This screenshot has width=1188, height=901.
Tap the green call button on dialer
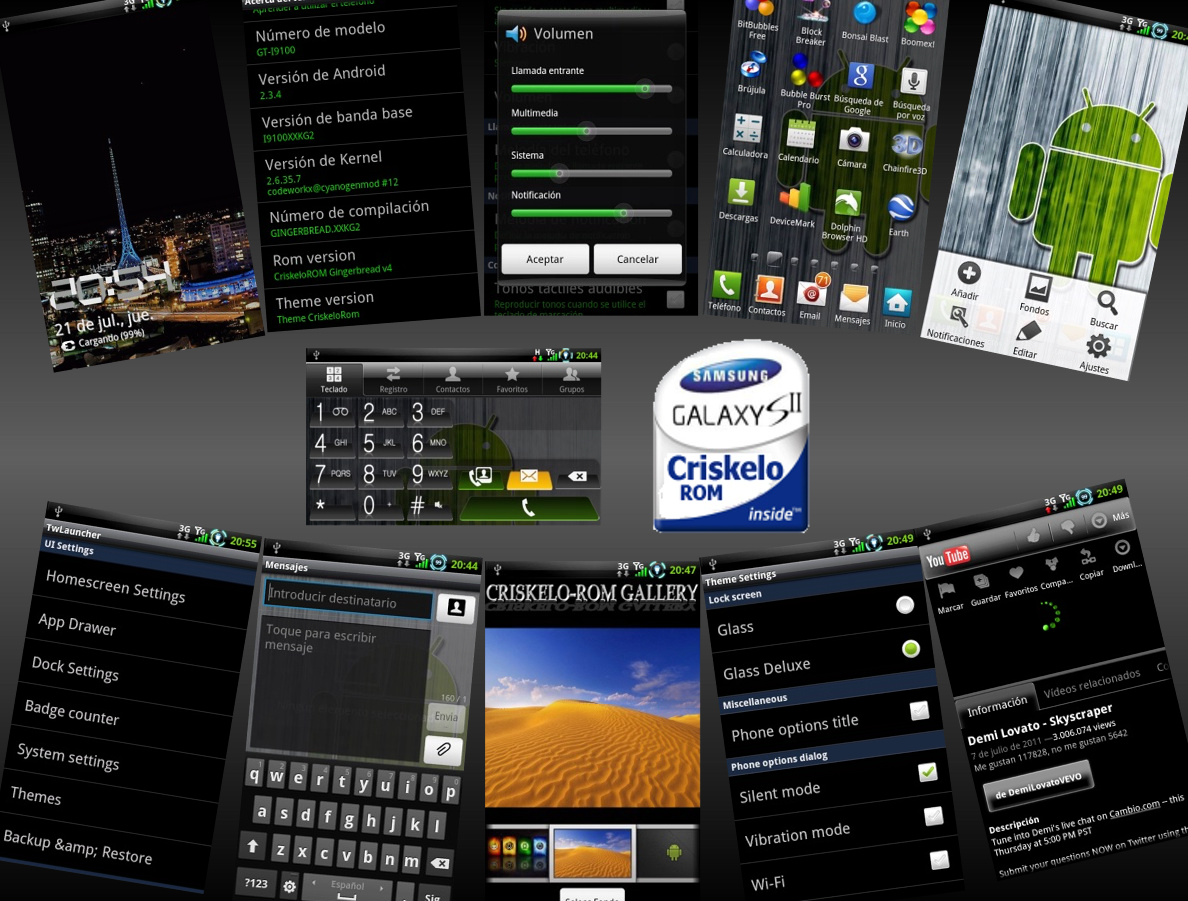528,508
